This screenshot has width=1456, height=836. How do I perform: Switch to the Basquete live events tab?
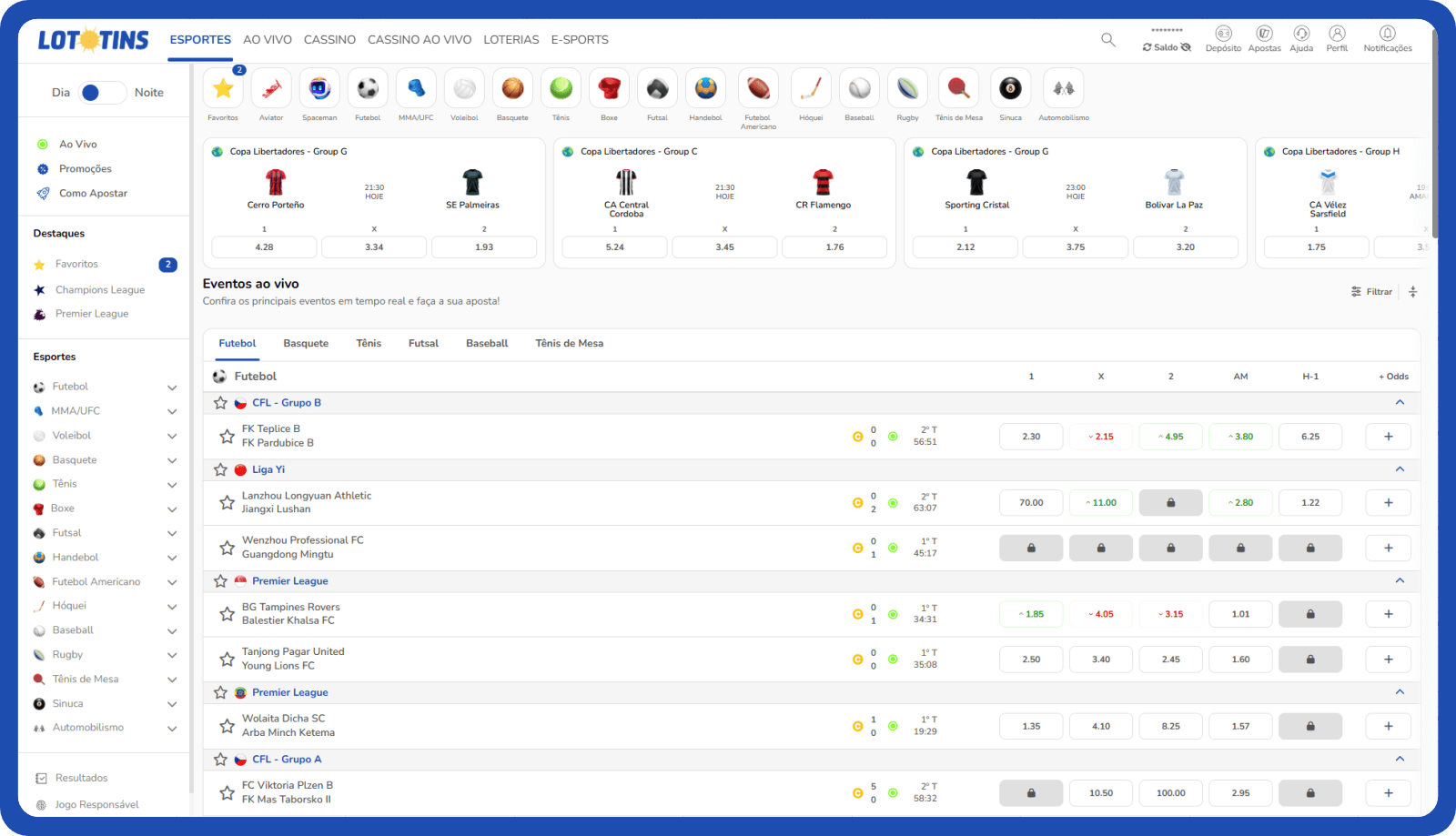(306, 343)
